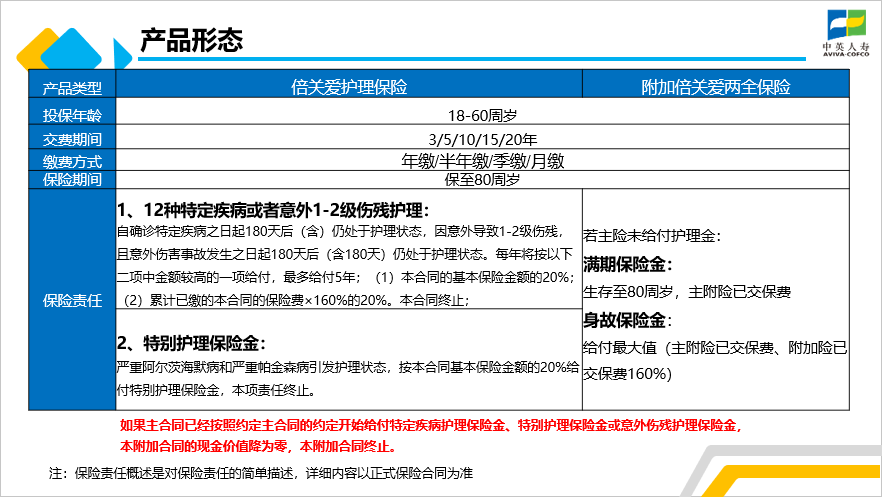Click the line starting 给付最大值

pyautogui.click(x=715, y=348)
